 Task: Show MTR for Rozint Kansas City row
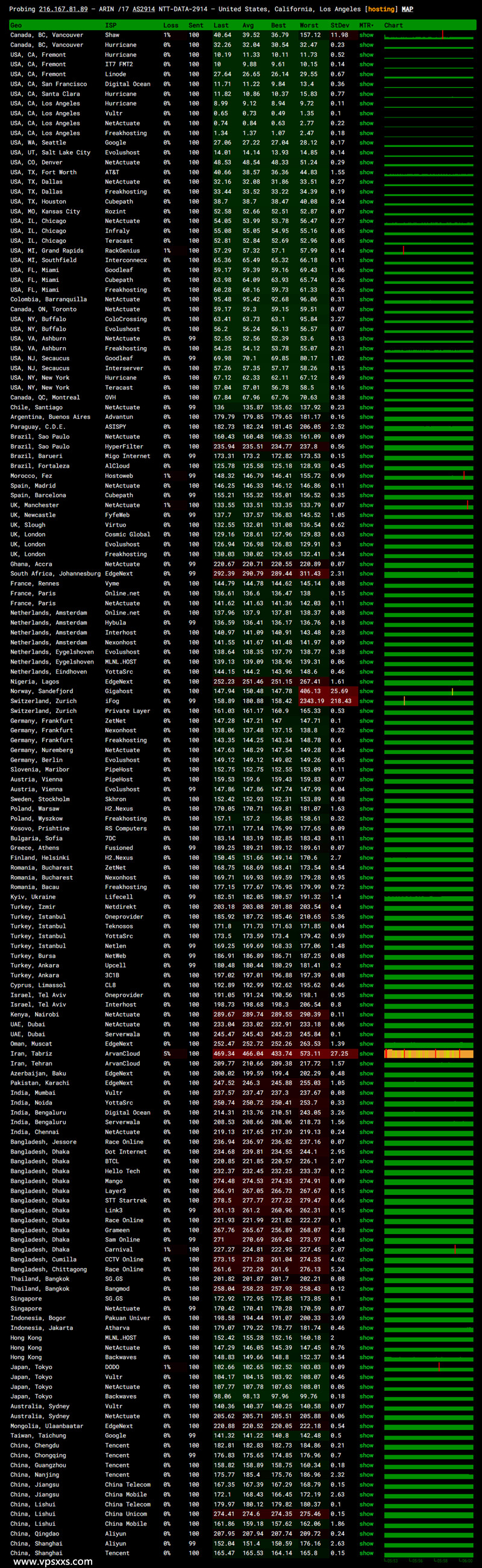pos(366,212)
